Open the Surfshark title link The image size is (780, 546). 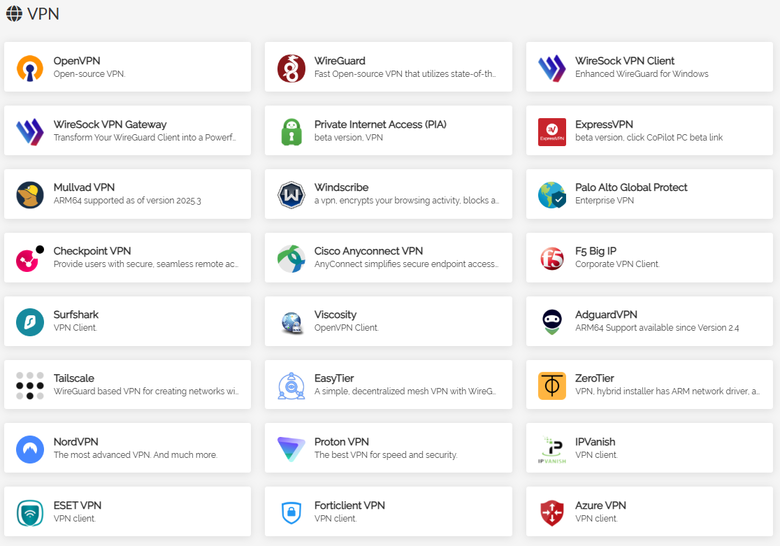(x=76, y=314)
